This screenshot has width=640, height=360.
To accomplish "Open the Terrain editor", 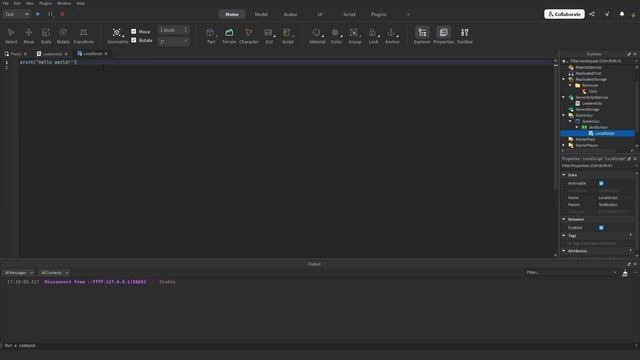I will [x=229, y=36].
